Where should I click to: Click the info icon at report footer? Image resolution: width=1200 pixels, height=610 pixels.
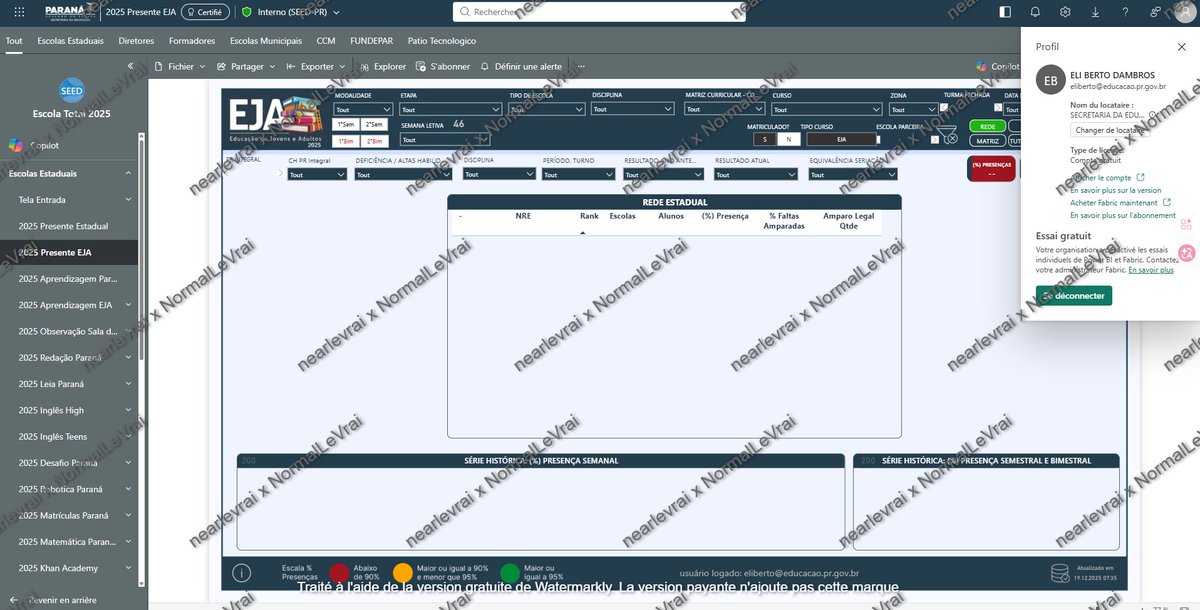[241, 573]
